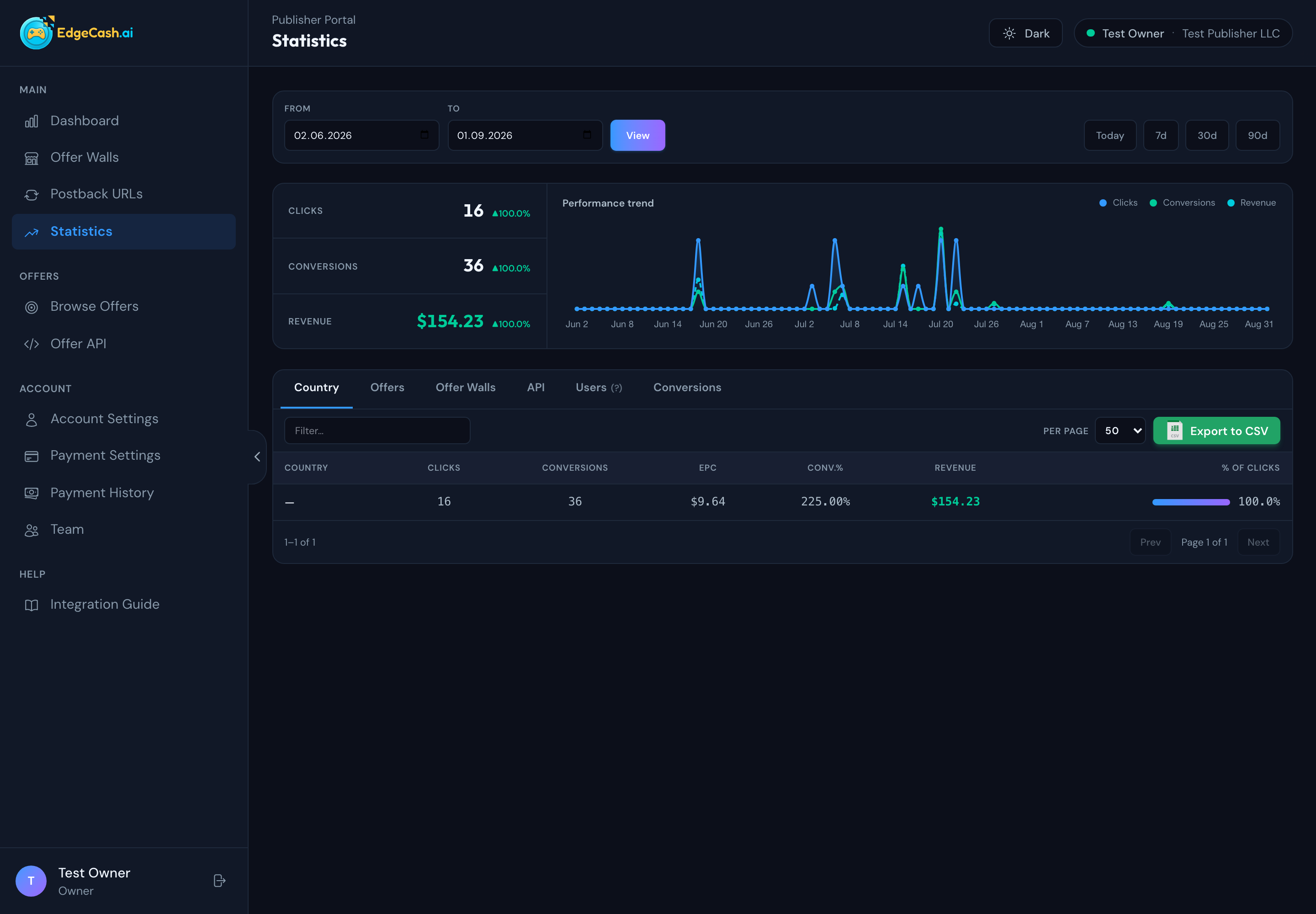The height and width of the screenshot is (914, 1316).
Task: Click the $9.64 EPC table cell
Action: (x=708, y=502)
